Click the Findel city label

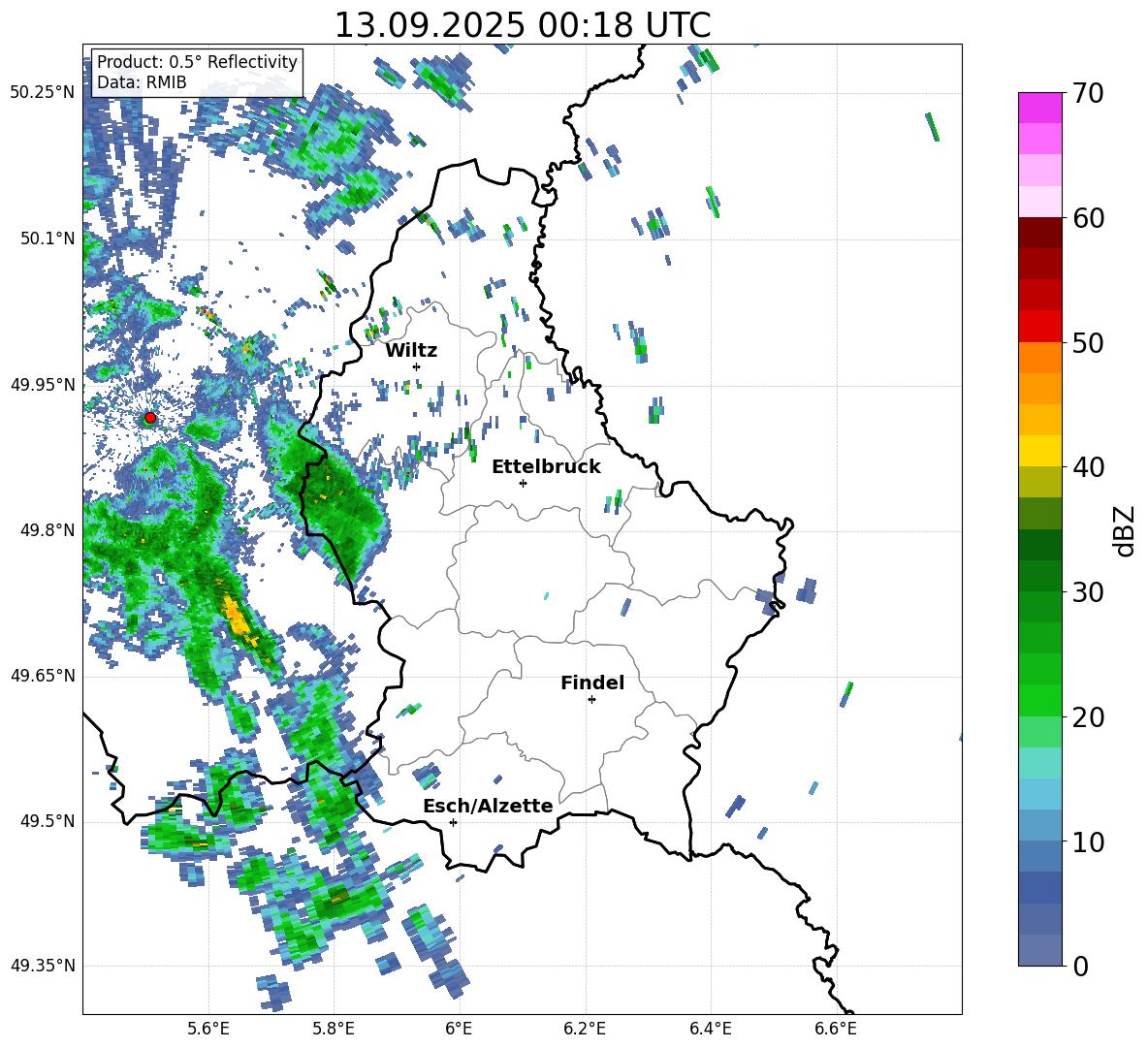[x=592, y=683]
